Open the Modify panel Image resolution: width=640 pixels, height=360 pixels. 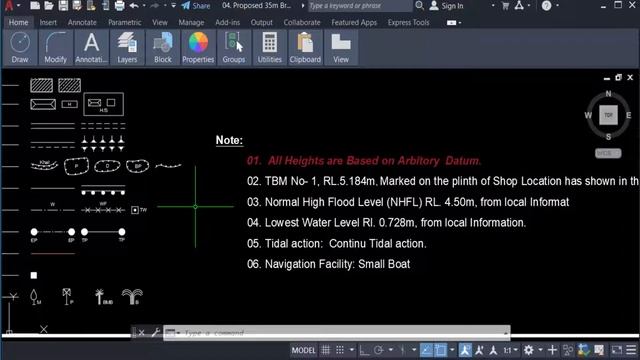tap(56, 47)
